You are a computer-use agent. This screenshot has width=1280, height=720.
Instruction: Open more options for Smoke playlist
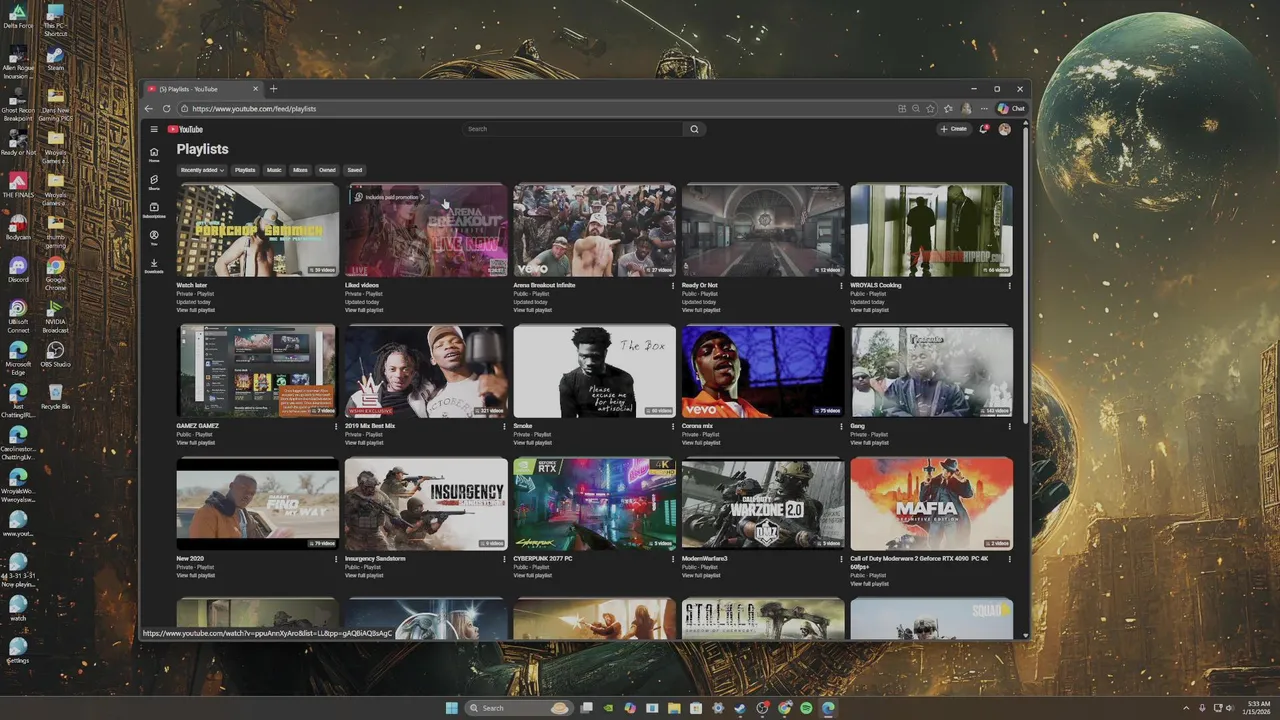(672, 426)
